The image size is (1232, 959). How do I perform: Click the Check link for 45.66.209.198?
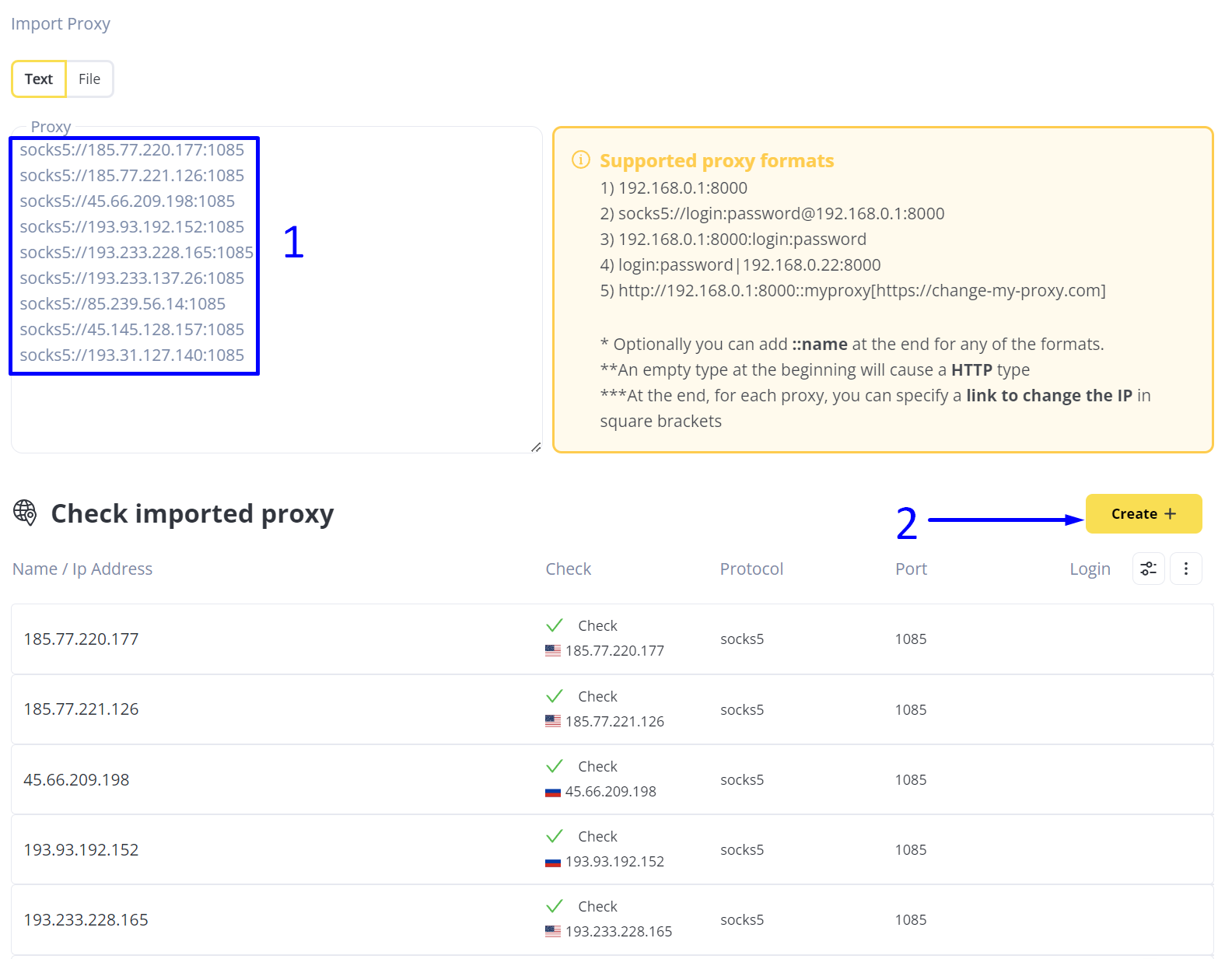[597, 766]
